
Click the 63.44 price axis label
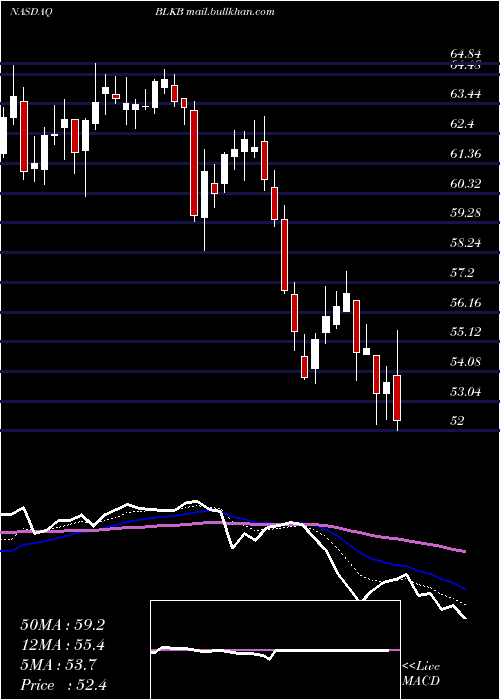(466, 94)
